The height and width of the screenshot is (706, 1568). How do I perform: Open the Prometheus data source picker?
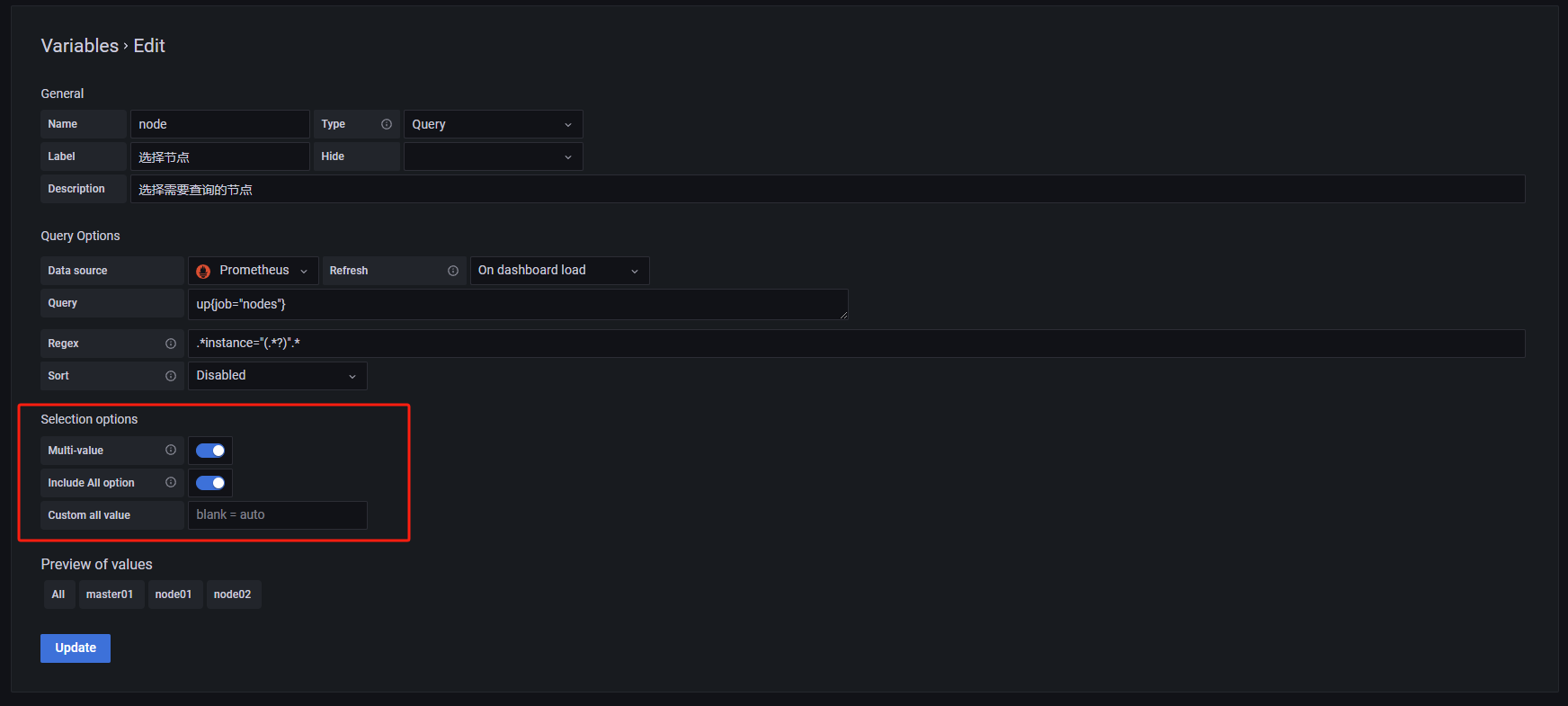(x=253, y=271)
